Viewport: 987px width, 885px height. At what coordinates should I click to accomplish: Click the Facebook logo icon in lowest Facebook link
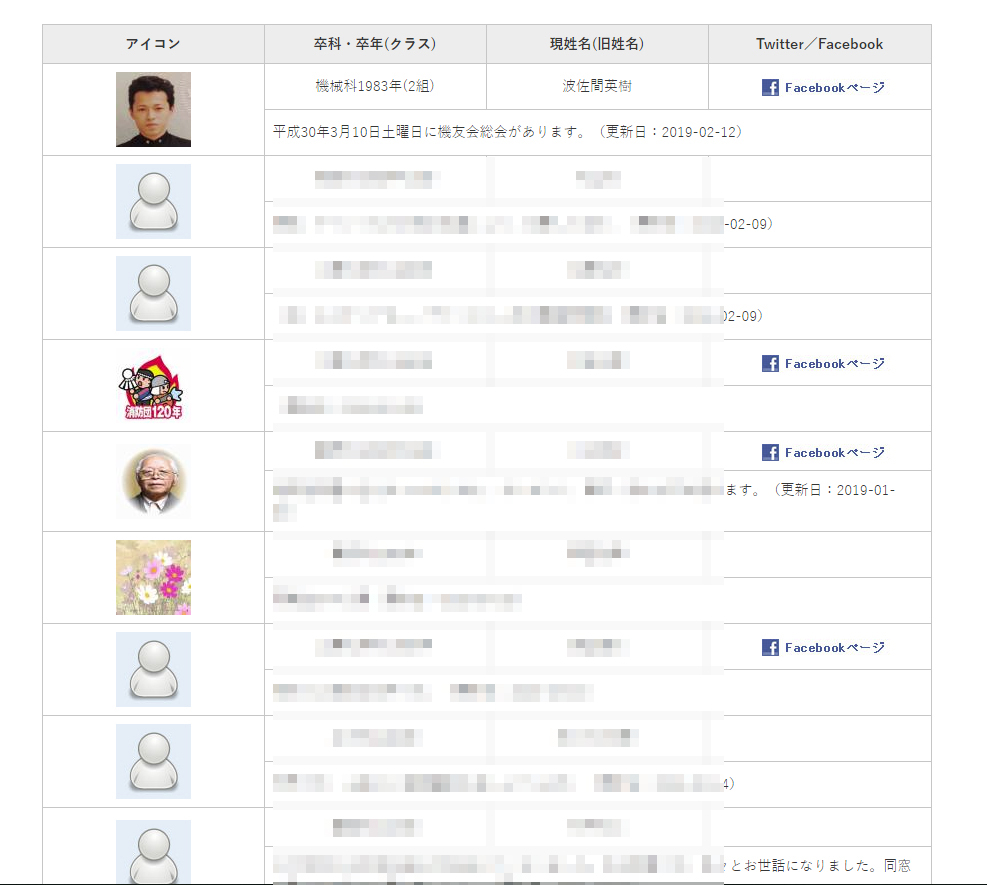tap(770, 647)
